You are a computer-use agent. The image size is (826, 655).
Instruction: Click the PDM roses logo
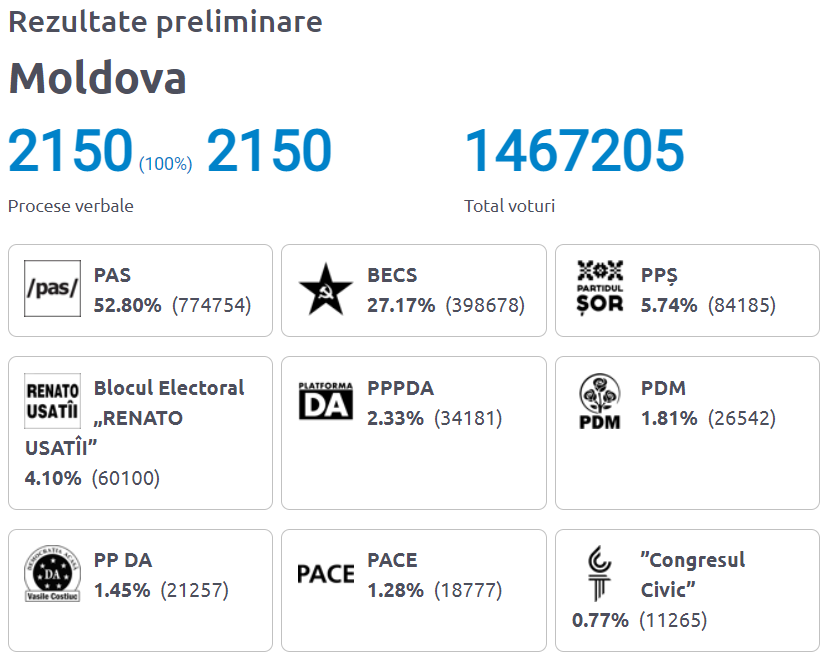coord(599,401)
